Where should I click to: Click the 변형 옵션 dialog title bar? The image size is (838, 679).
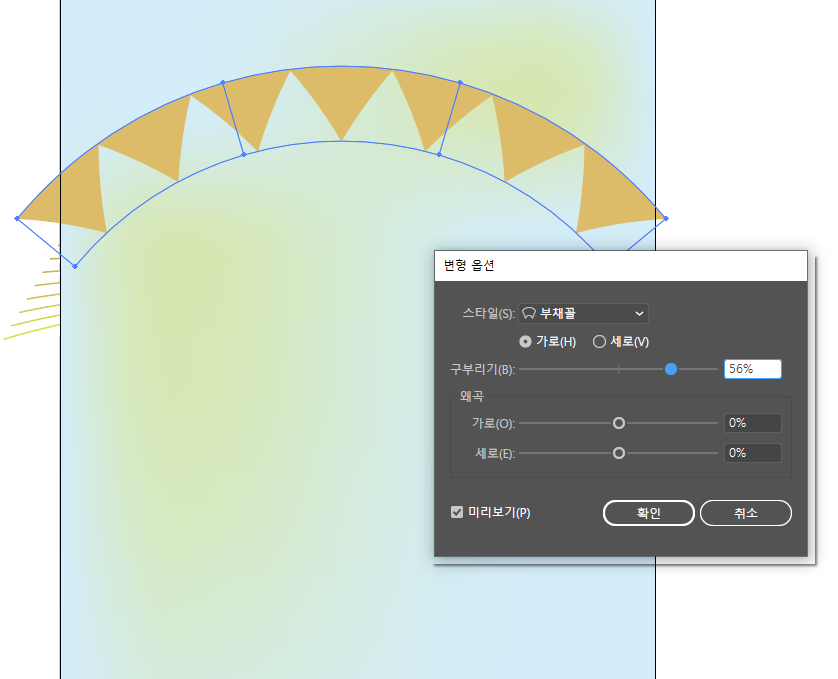(x=620, y=266)
